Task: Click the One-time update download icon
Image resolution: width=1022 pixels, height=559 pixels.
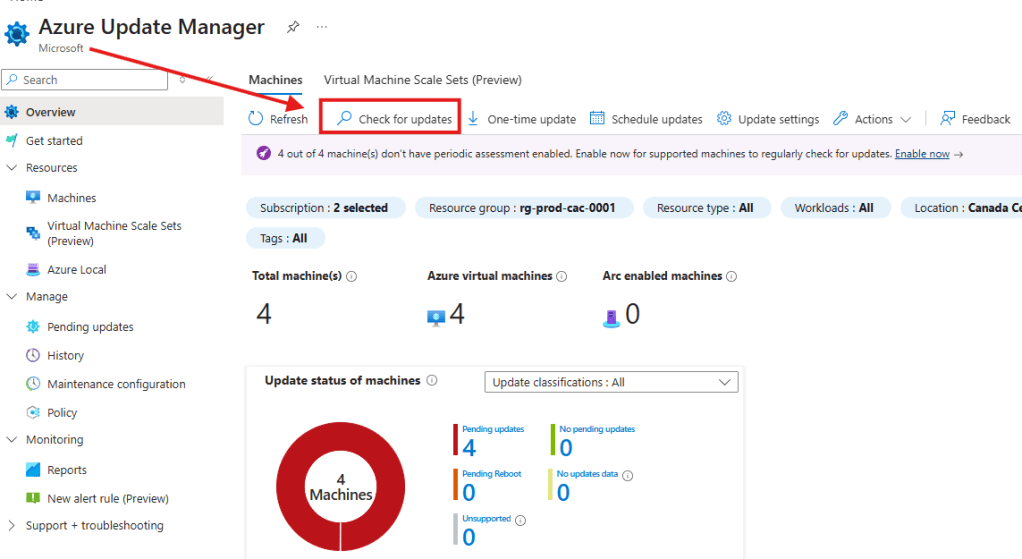Action: pyautogui.click(x=474, y=119)
